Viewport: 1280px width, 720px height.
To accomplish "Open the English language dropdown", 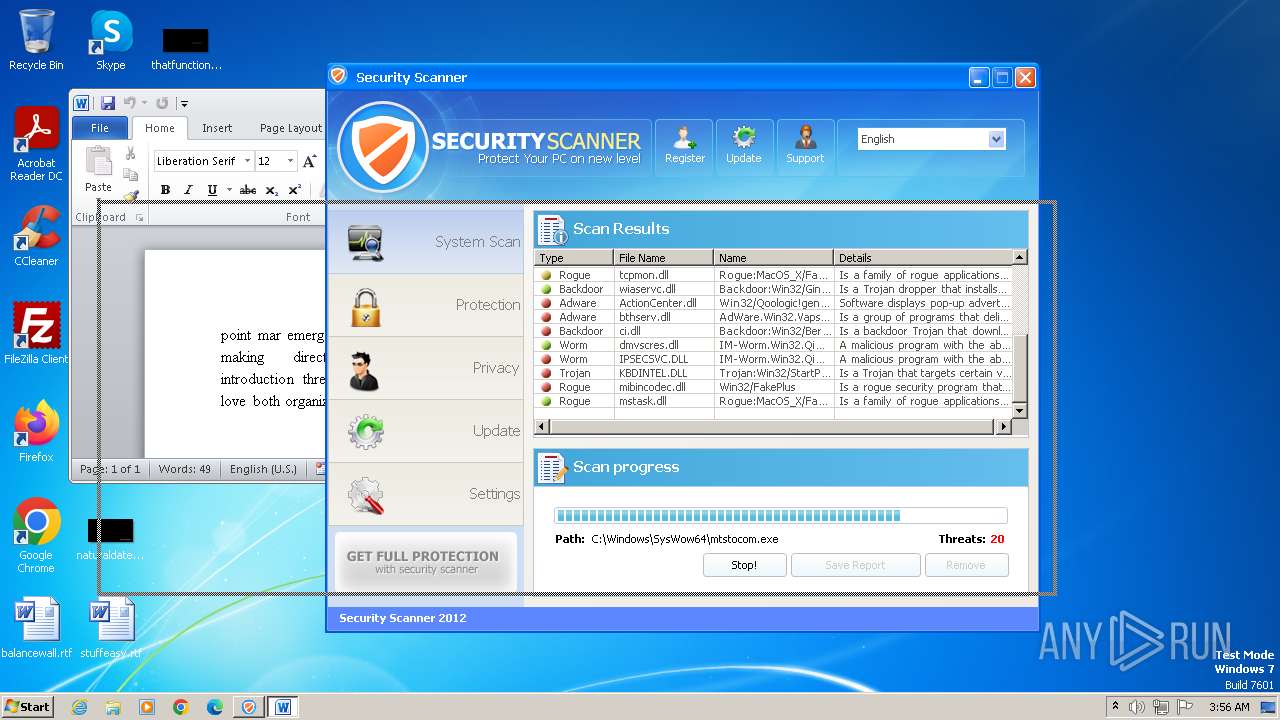I will click(931, 139).
